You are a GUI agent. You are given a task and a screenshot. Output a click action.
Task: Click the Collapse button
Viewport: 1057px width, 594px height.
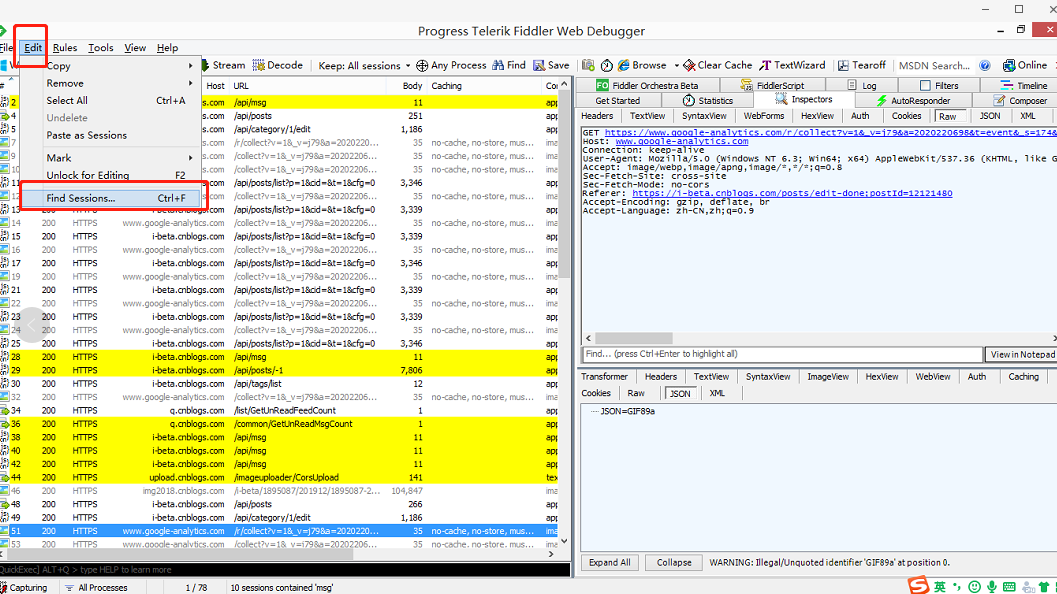674,562
